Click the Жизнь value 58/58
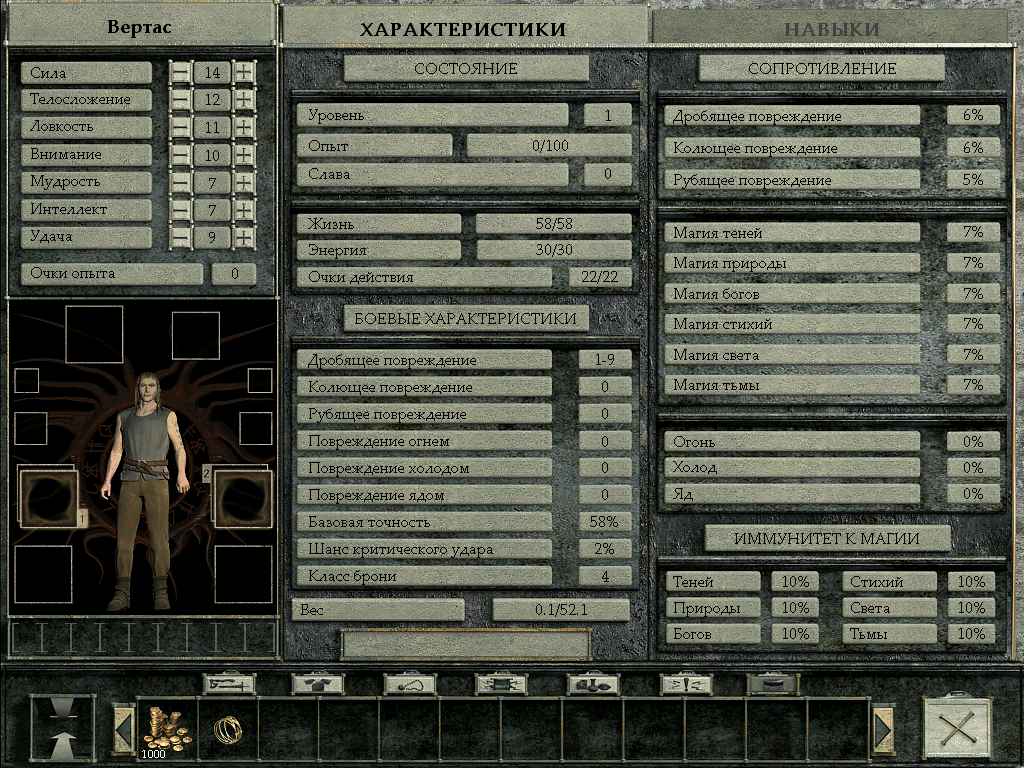Image resolution: width=1024 pixels, height=768 pixels. coord(553,223)
